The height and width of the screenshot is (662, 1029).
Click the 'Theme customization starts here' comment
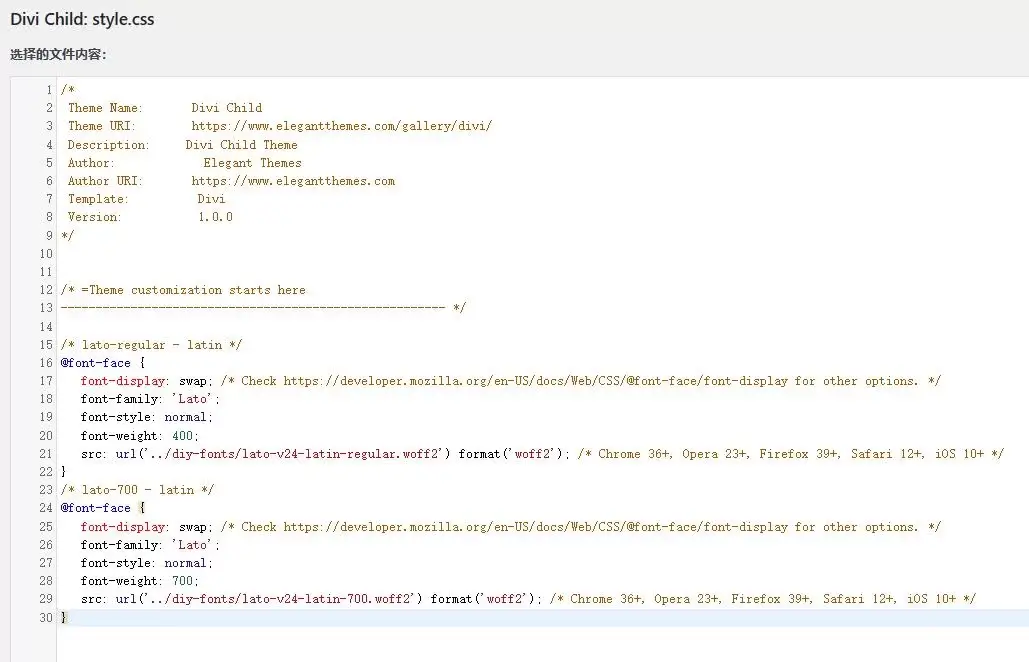point(190,290)
